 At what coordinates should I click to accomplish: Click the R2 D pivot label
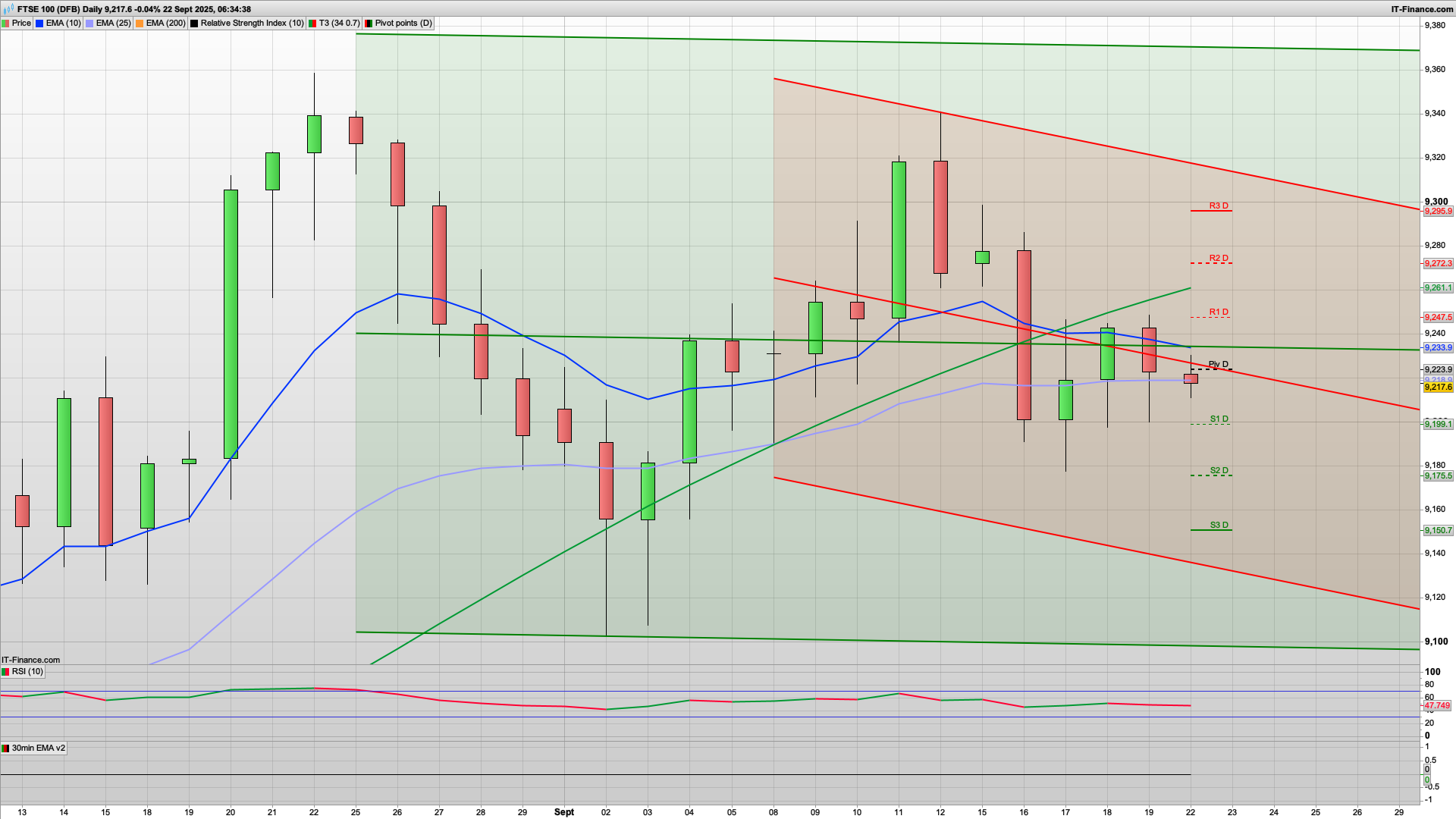1219,258
